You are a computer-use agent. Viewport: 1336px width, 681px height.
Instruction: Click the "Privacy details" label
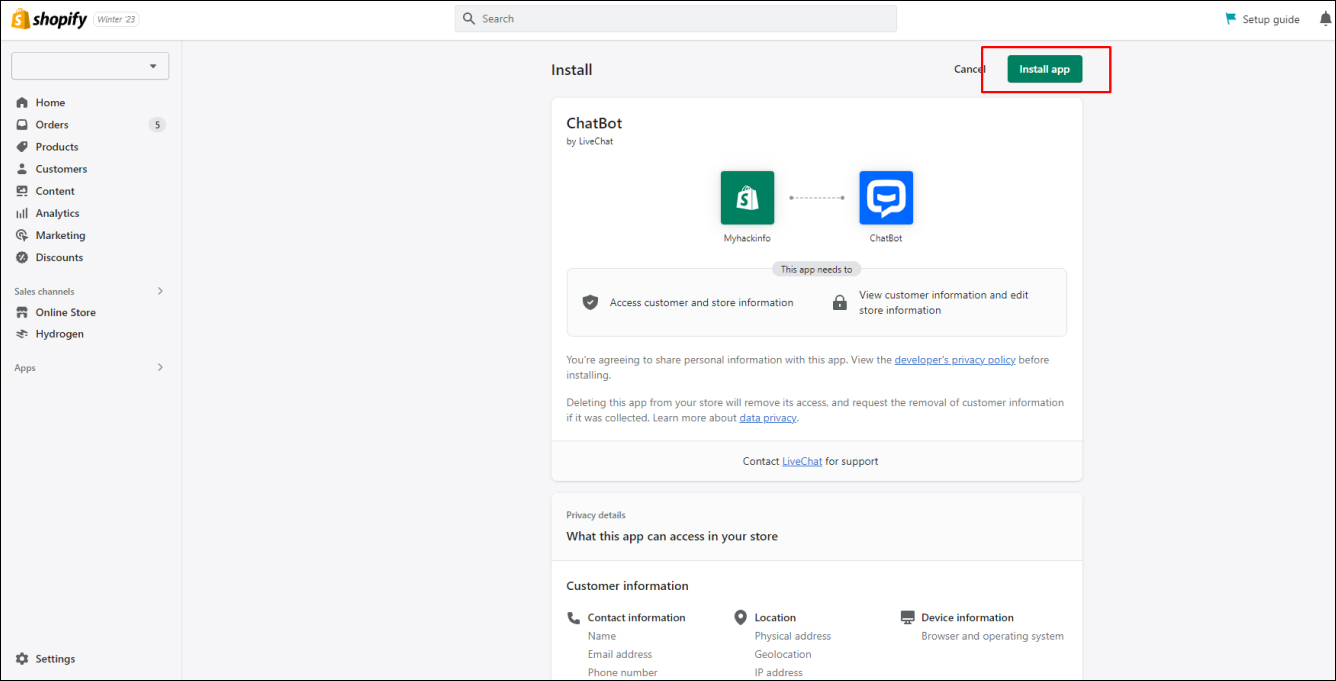pos(596,515)
